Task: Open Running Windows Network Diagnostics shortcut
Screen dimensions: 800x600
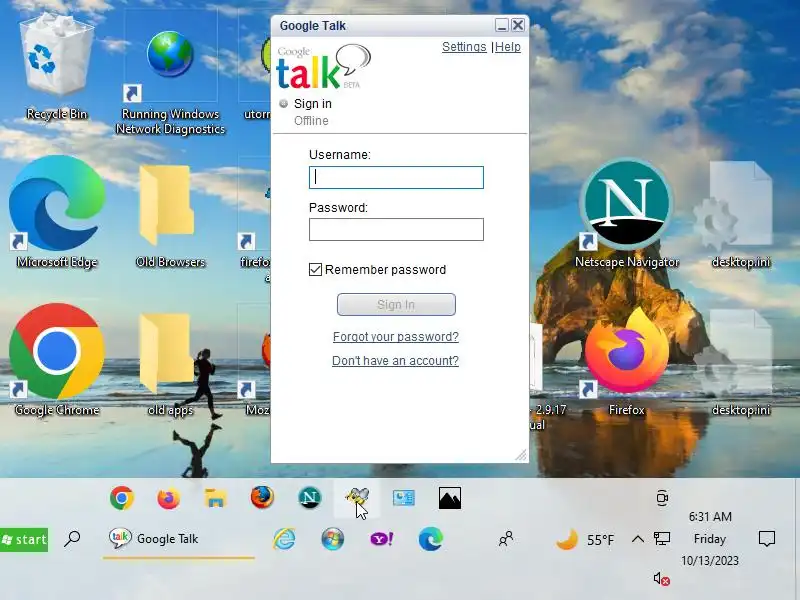Action: [x=170, y=77]
